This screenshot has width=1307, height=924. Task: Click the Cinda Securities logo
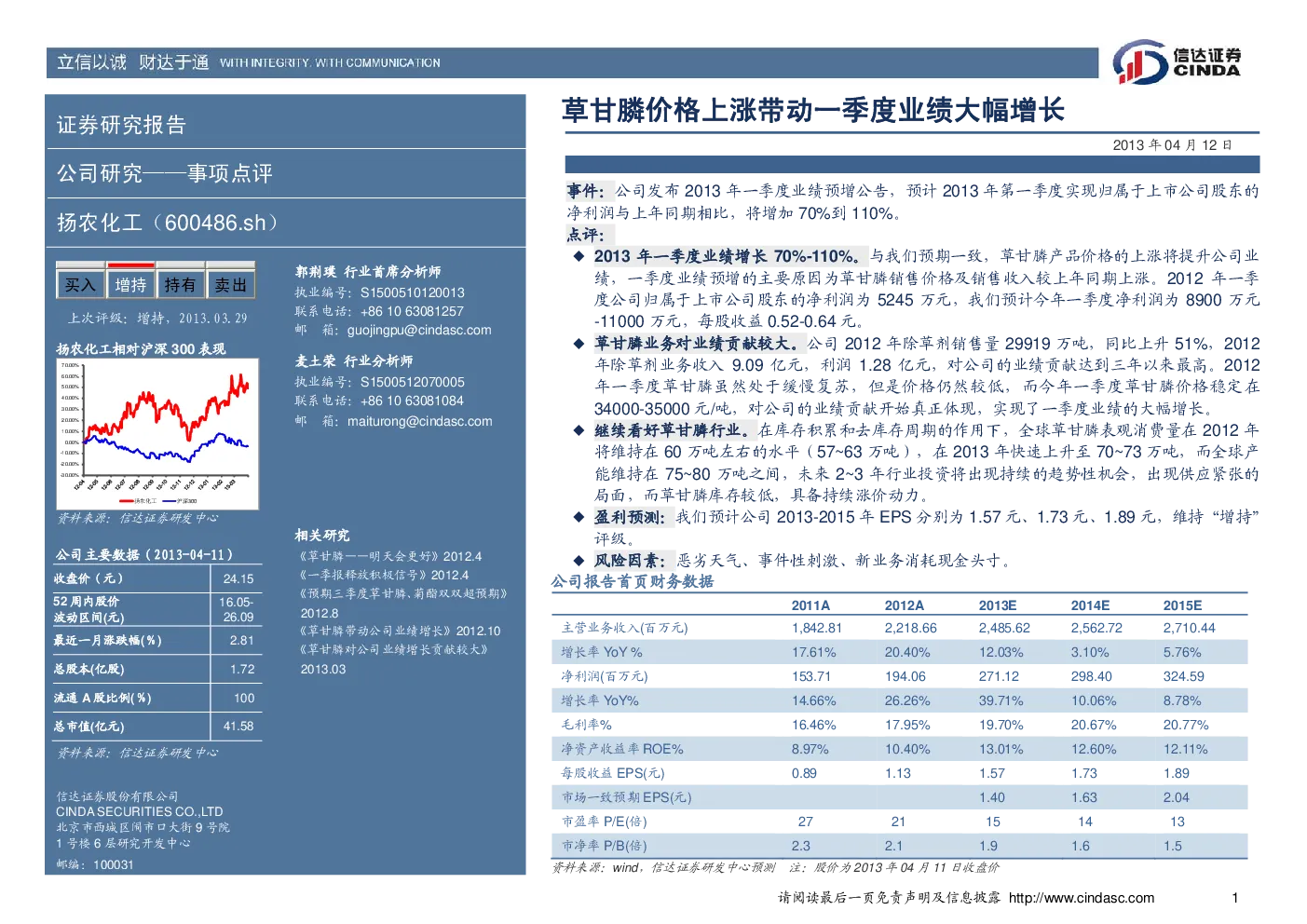1177,62
